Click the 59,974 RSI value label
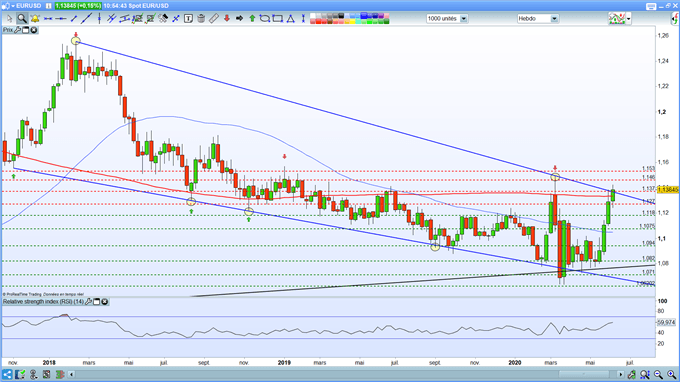The width and height of the screenshot is (680, 382). click(x=667, y=322)
